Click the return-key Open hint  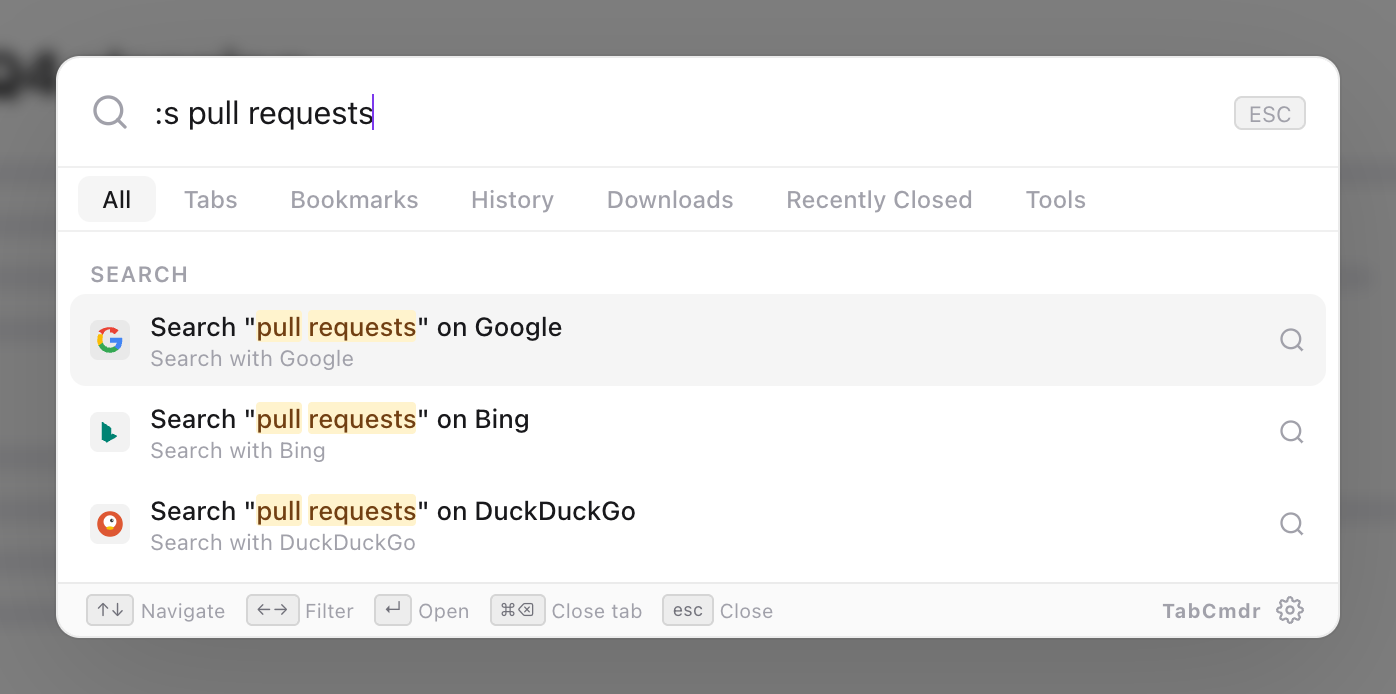click(x=393, y=610)
